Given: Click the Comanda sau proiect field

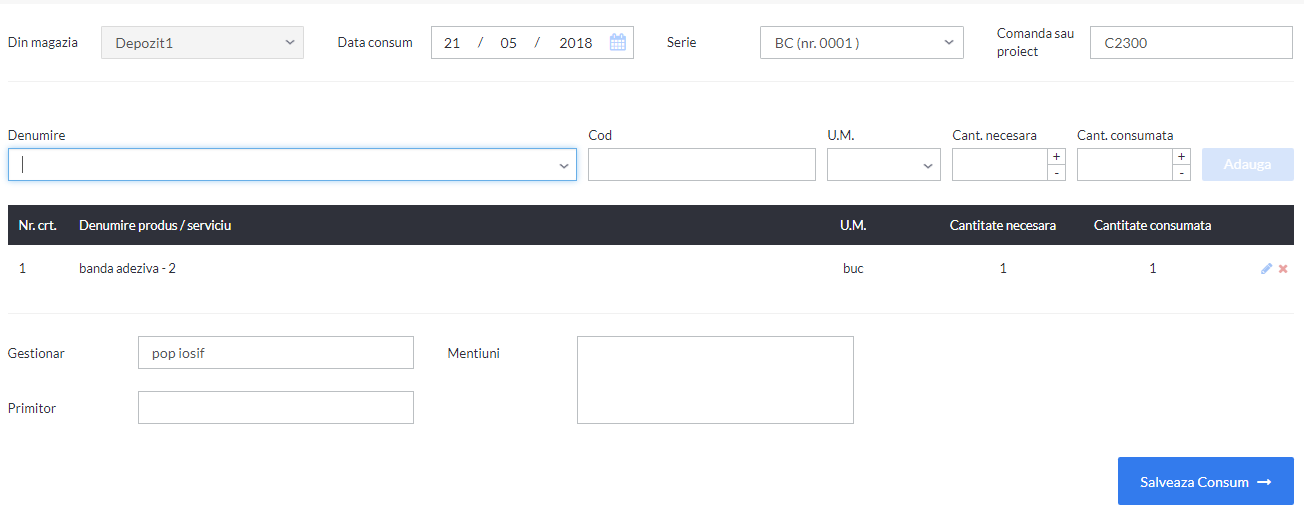Looking at the screenshot, I should point(1191,42).
